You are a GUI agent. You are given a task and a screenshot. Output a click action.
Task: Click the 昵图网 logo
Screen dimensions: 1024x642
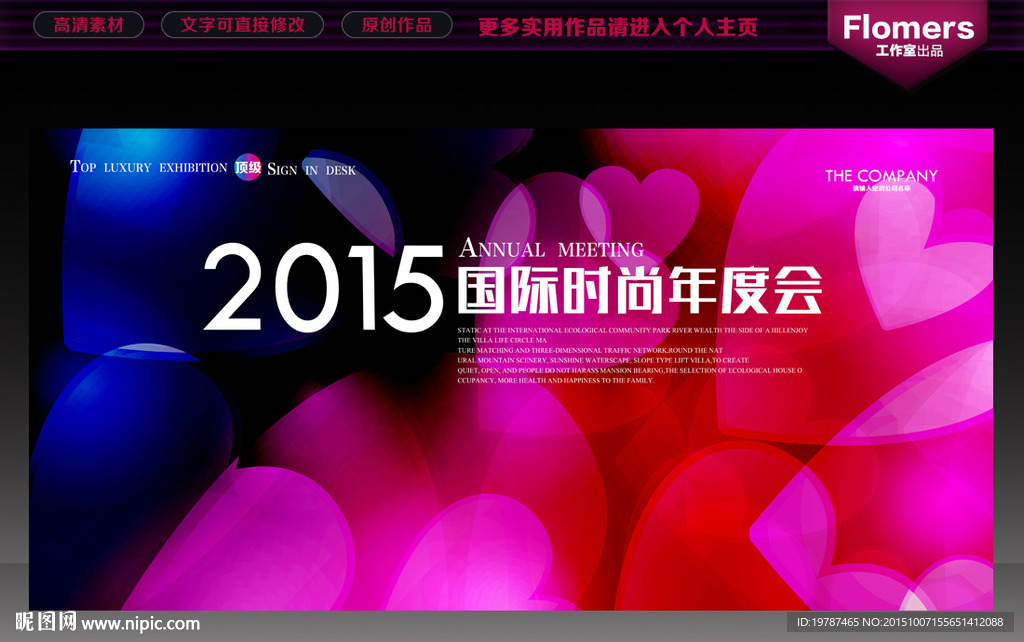click(x=46, y=622)
